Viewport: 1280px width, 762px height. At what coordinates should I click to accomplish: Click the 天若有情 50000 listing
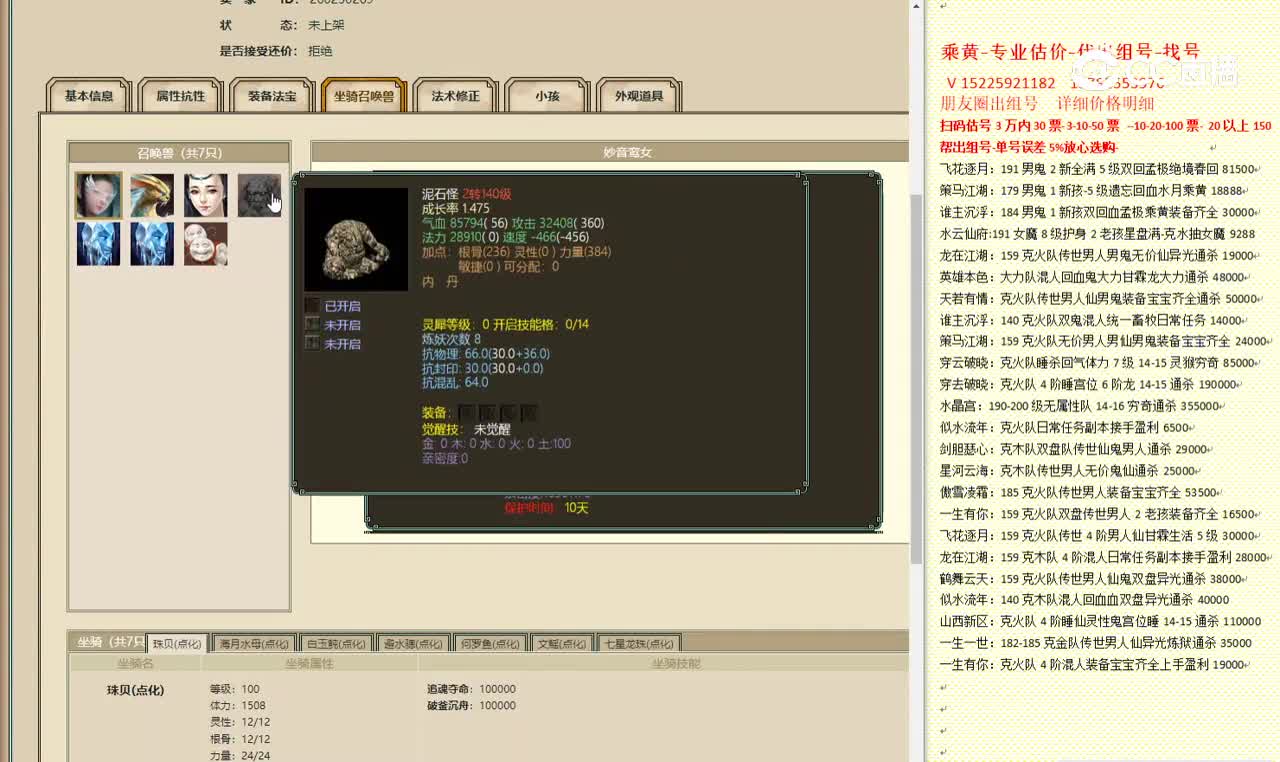click(1101, 299)
